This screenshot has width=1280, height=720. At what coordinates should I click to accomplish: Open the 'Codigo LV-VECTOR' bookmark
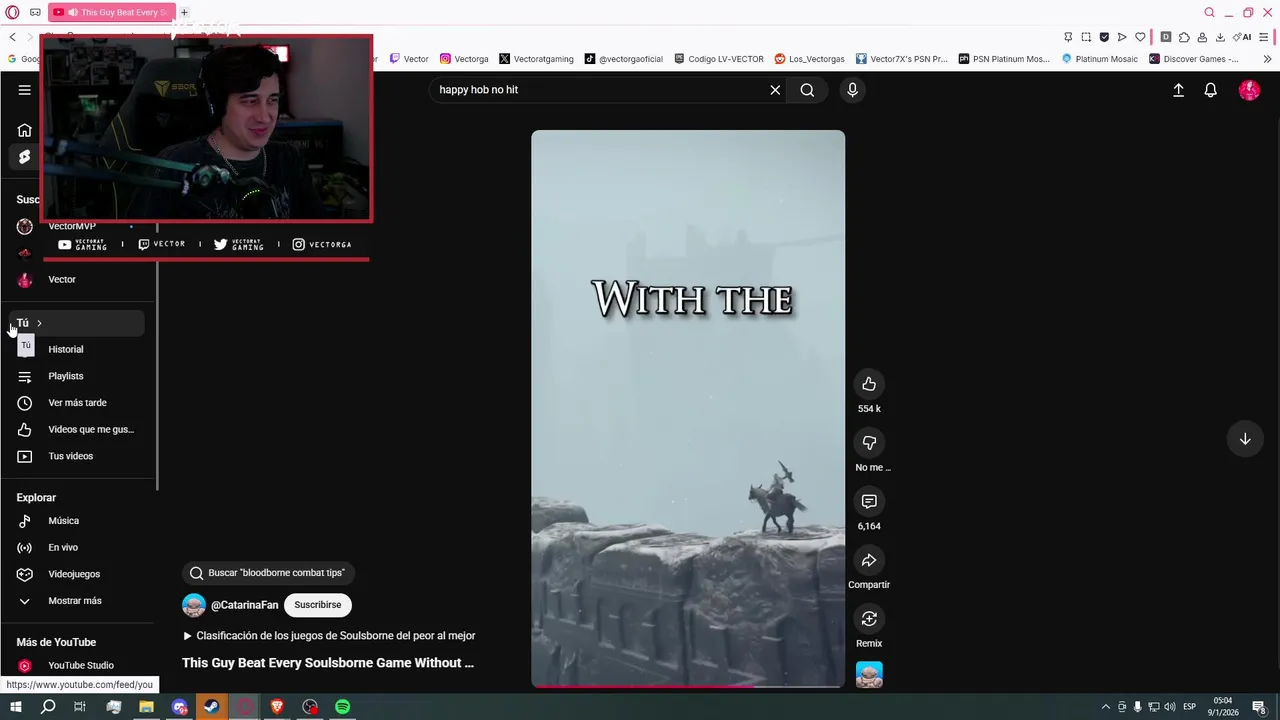719,59
